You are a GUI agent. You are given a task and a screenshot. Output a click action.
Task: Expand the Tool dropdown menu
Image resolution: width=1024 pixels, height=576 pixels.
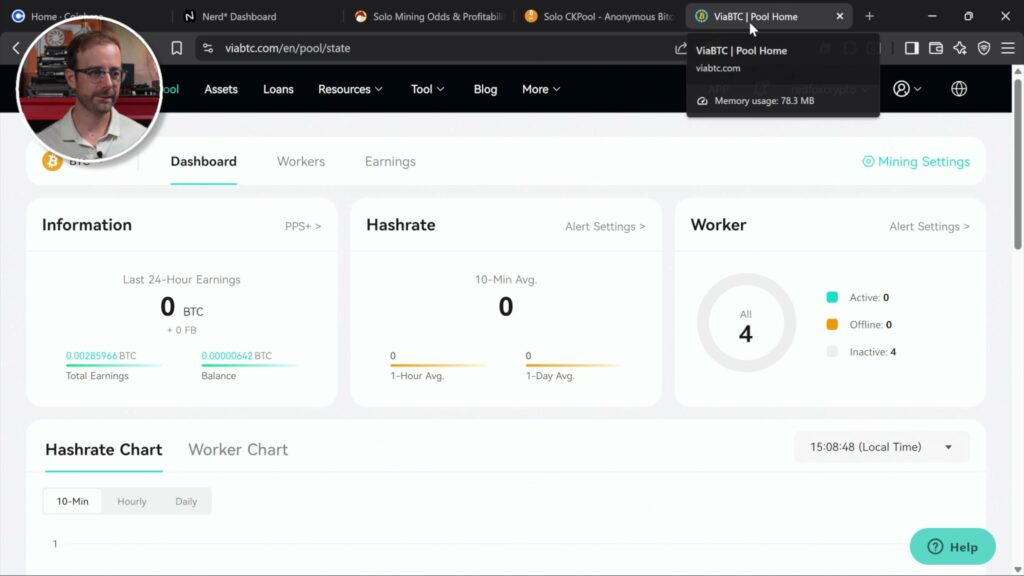[427, 89]
